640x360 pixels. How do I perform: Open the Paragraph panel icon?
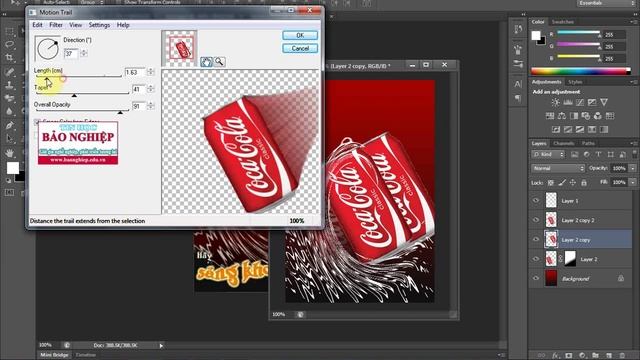click(518, 98)
